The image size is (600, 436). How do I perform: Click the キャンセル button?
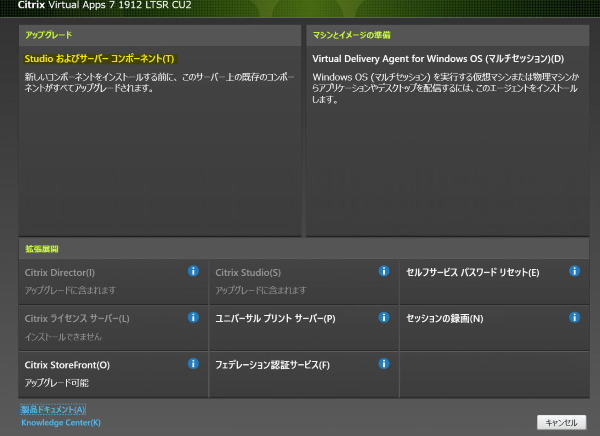561,423
